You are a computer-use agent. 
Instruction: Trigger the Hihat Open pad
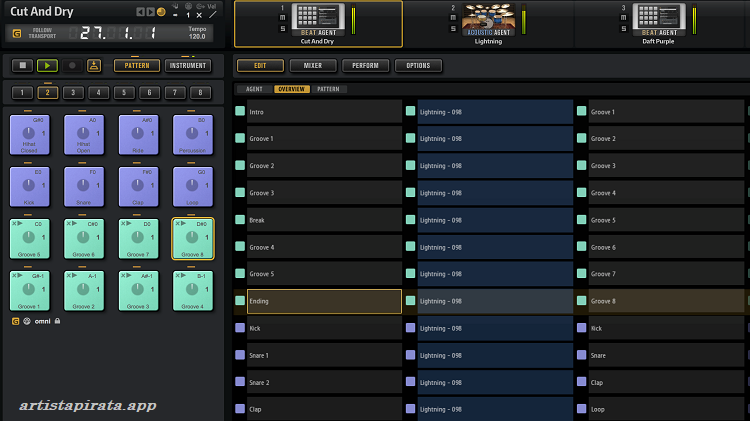[x=84, y=135]
